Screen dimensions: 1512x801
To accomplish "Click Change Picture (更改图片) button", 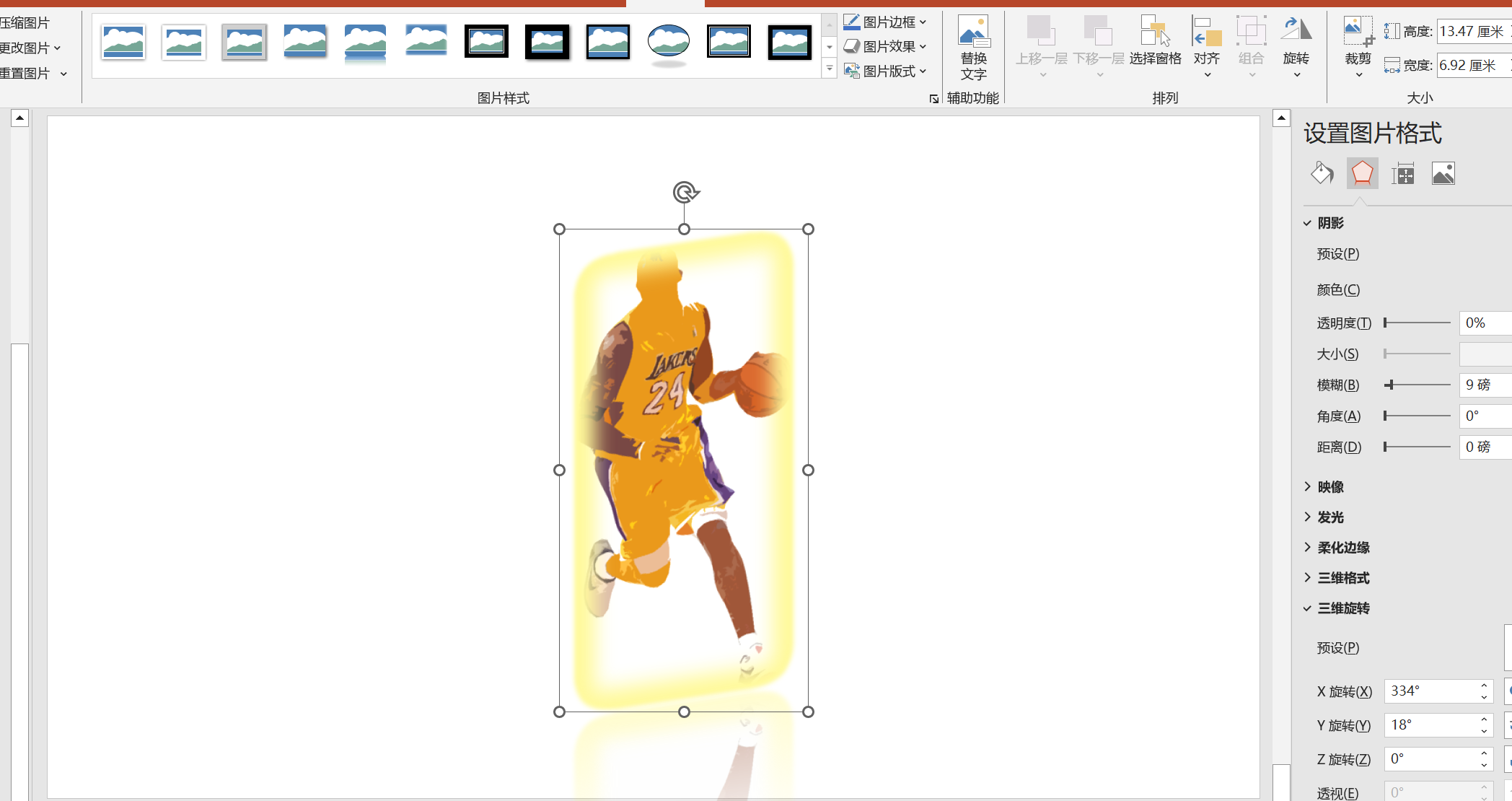I will click(x=25, y=48).
